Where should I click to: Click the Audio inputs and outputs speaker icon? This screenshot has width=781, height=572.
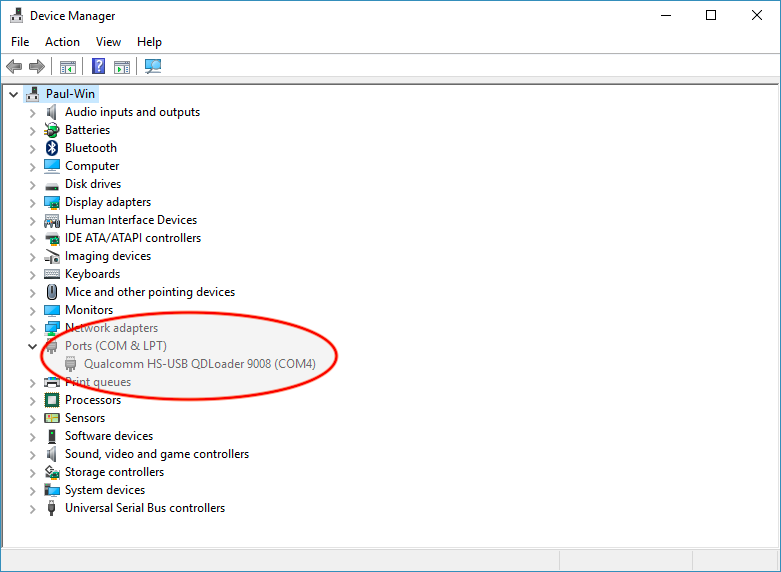(52, 112)
